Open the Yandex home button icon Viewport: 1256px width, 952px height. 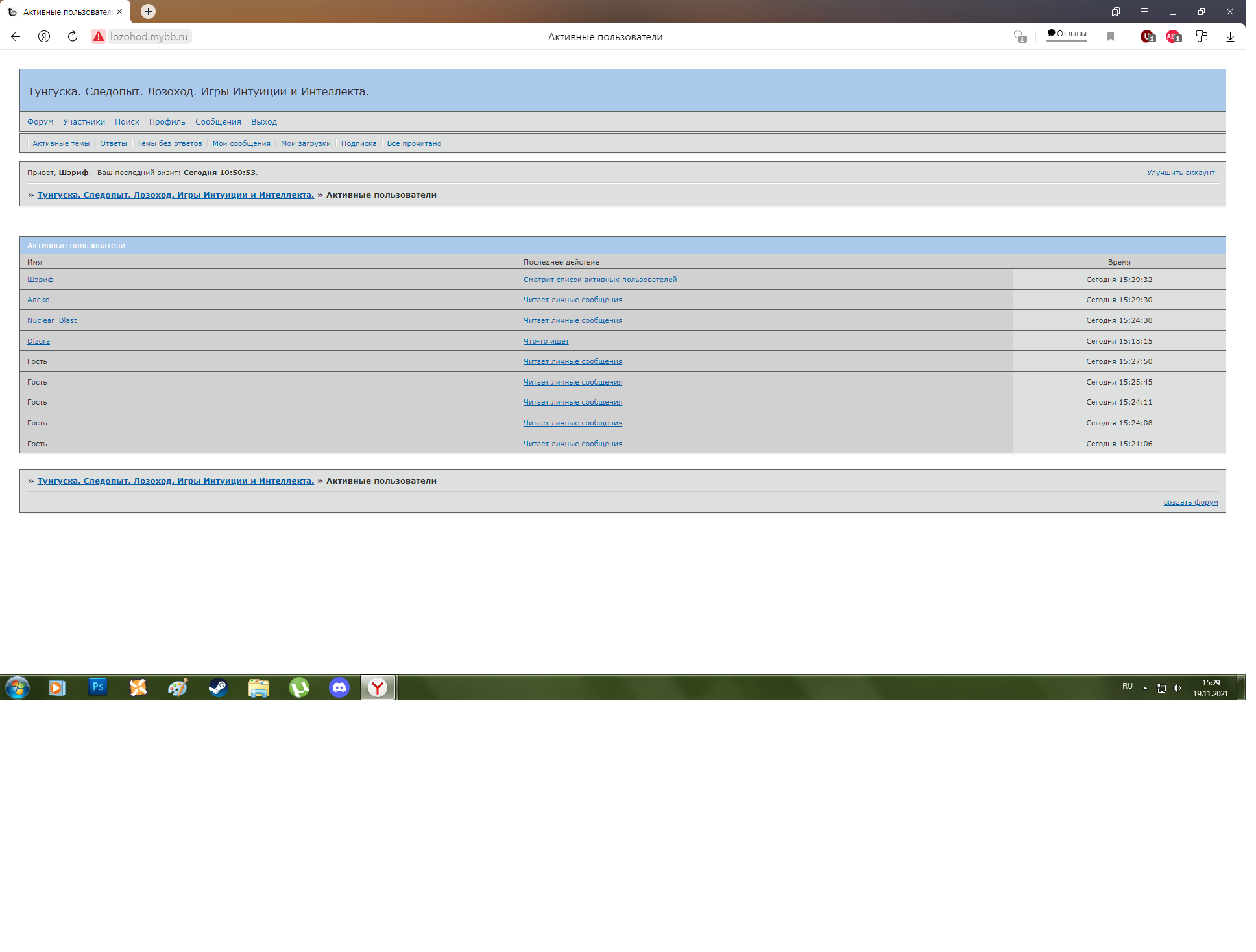[x=44, y=36]
